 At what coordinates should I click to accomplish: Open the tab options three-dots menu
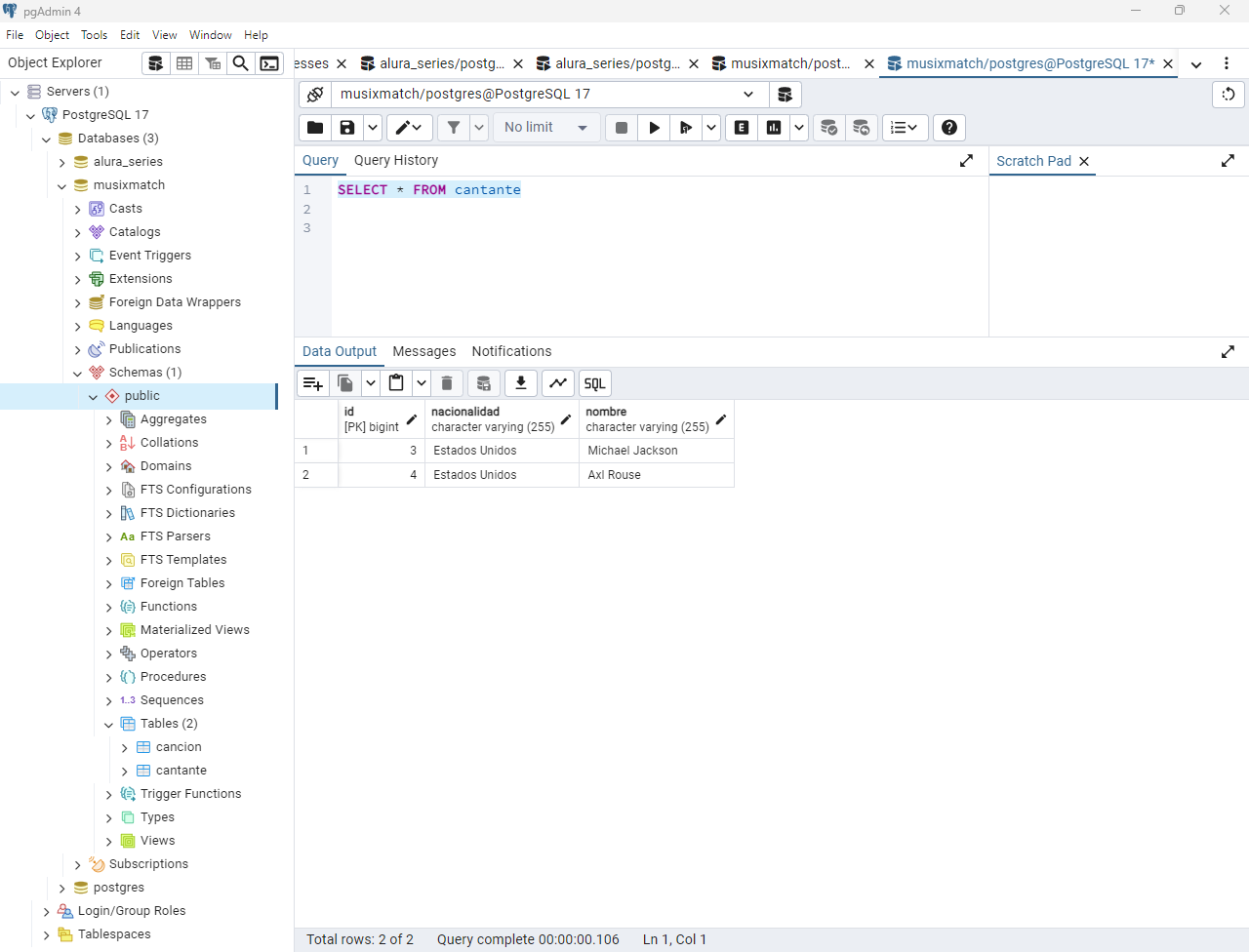pyautogui.click(x=1227, y=63)
